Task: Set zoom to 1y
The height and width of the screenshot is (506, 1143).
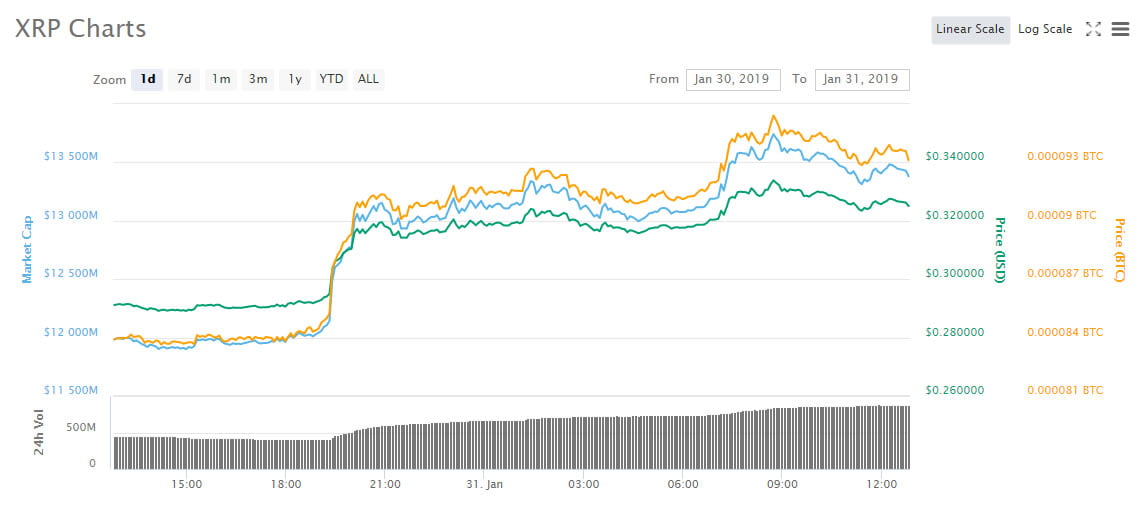Action: (294, 79)
